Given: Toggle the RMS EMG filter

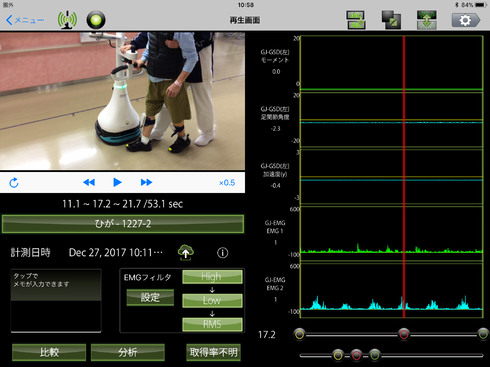Looking at the screenshot, I should (x=212, y=324).
